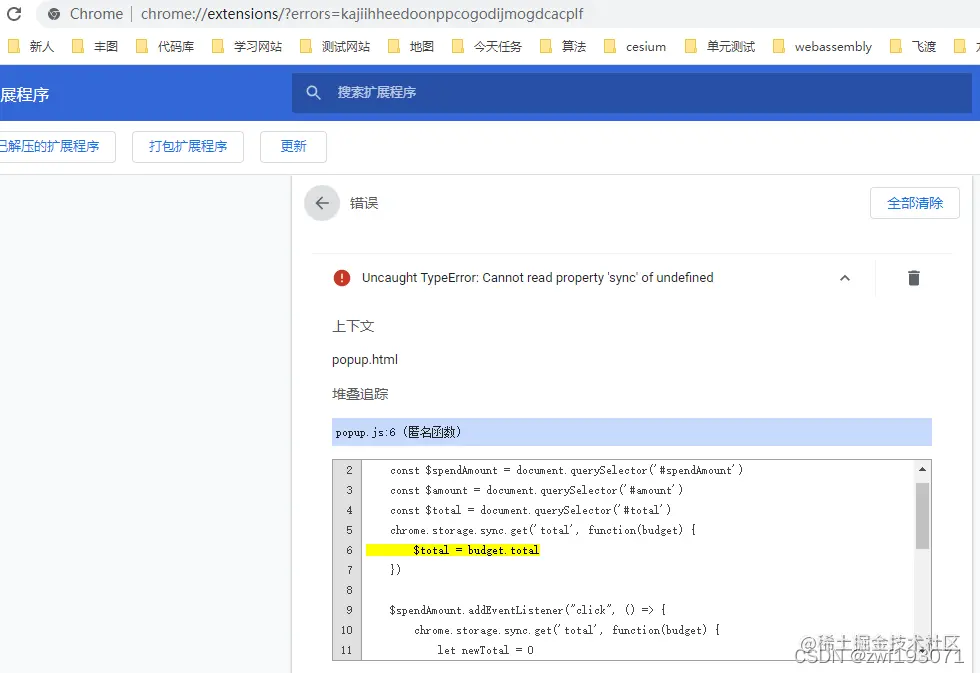980x673 pixels.
Task: Open the 新人 bookmark folder
Action: tap(31, 46)
